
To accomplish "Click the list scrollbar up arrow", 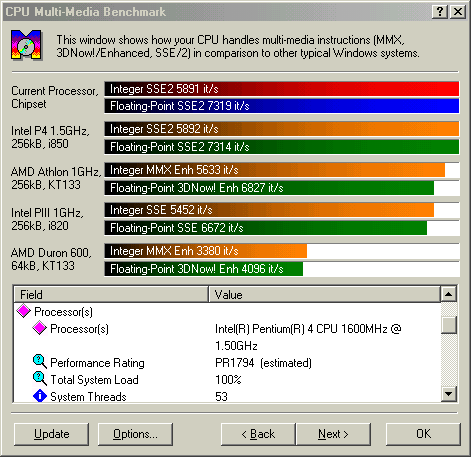I will point(449,294).
